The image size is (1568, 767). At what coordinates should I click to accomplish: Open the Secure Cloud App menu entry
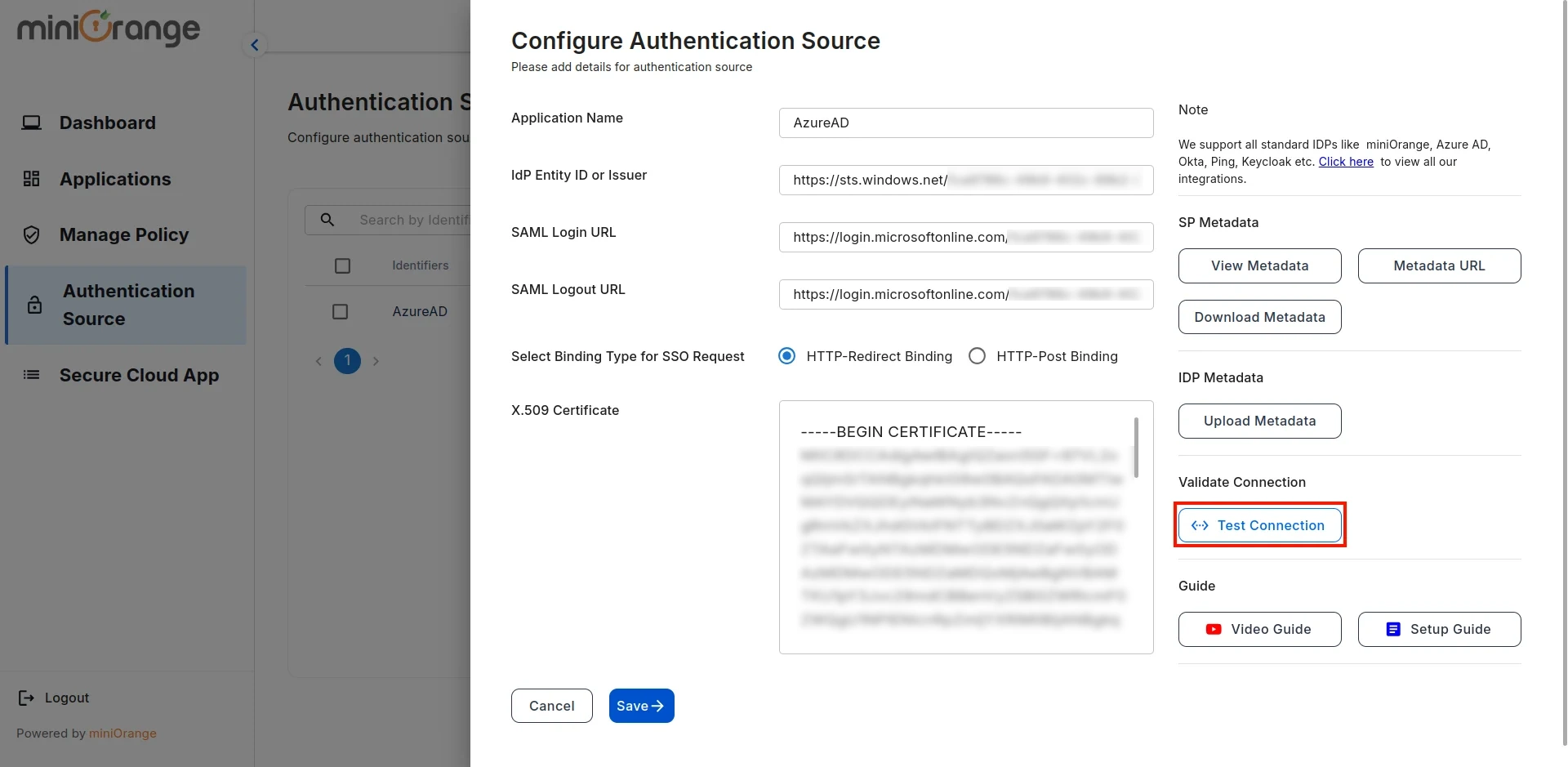140,375
